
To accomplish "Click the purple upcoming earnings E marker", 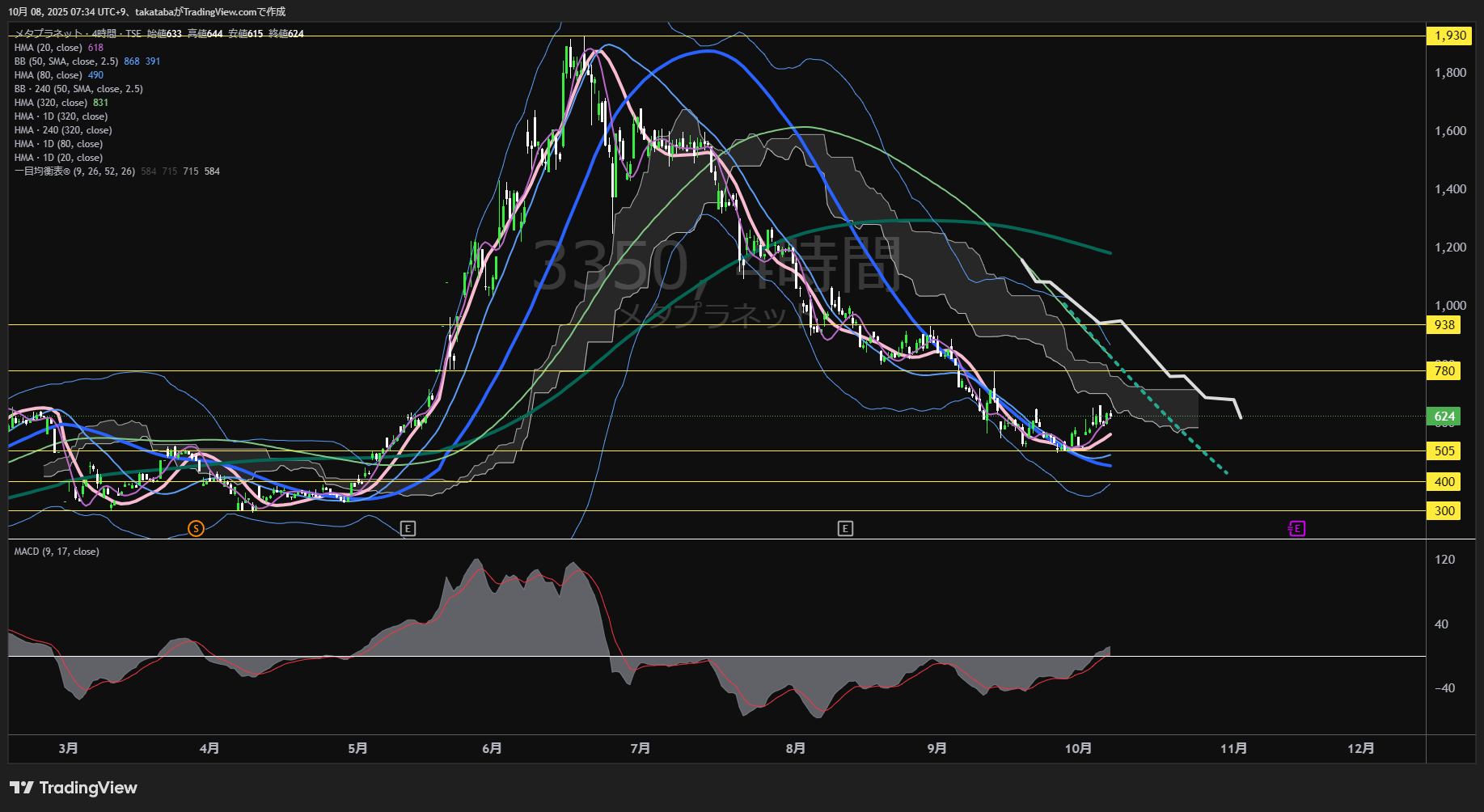I will point(1296,528).
